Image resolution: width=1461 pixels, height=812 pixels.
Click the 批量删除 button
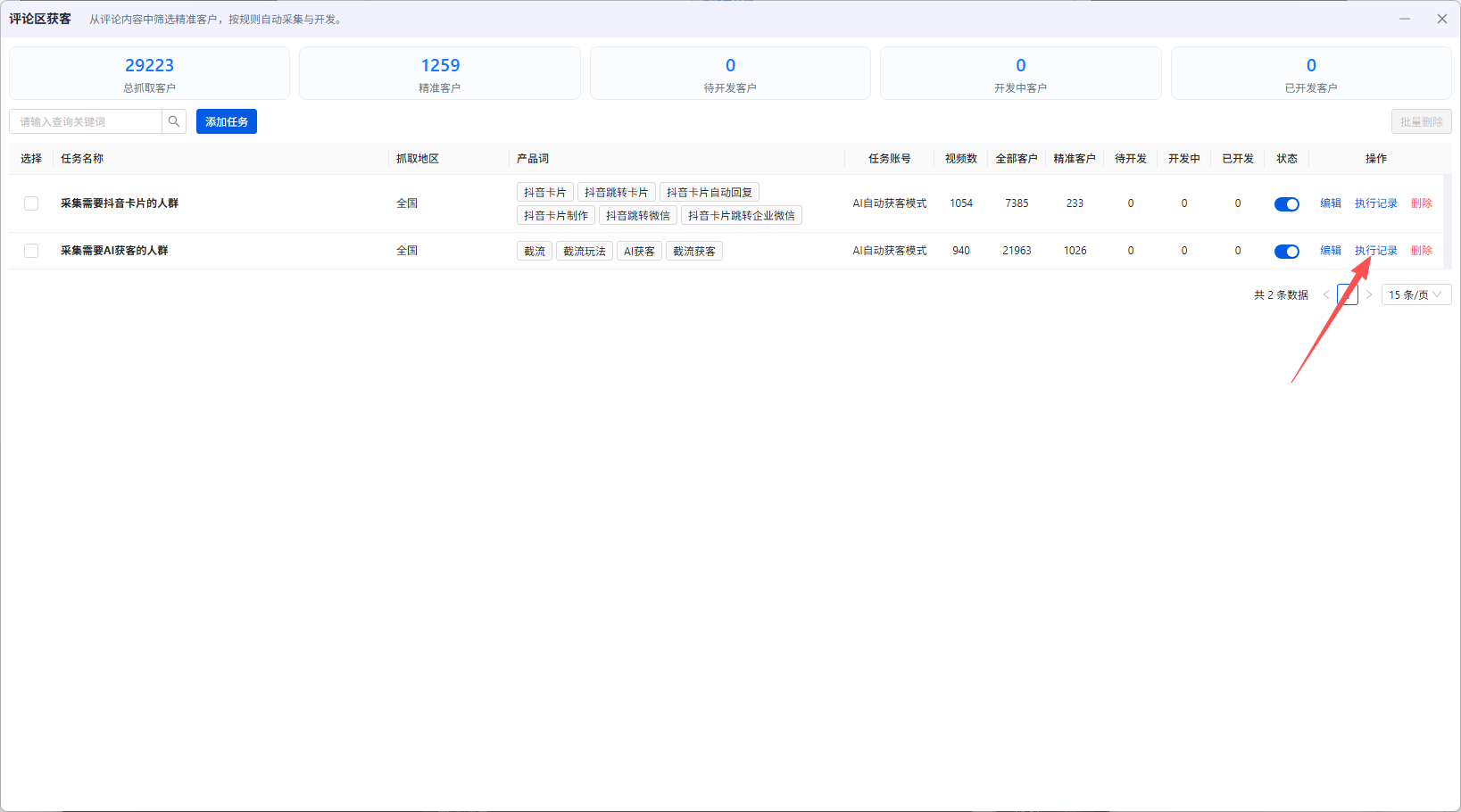(x=1422, y=121)
